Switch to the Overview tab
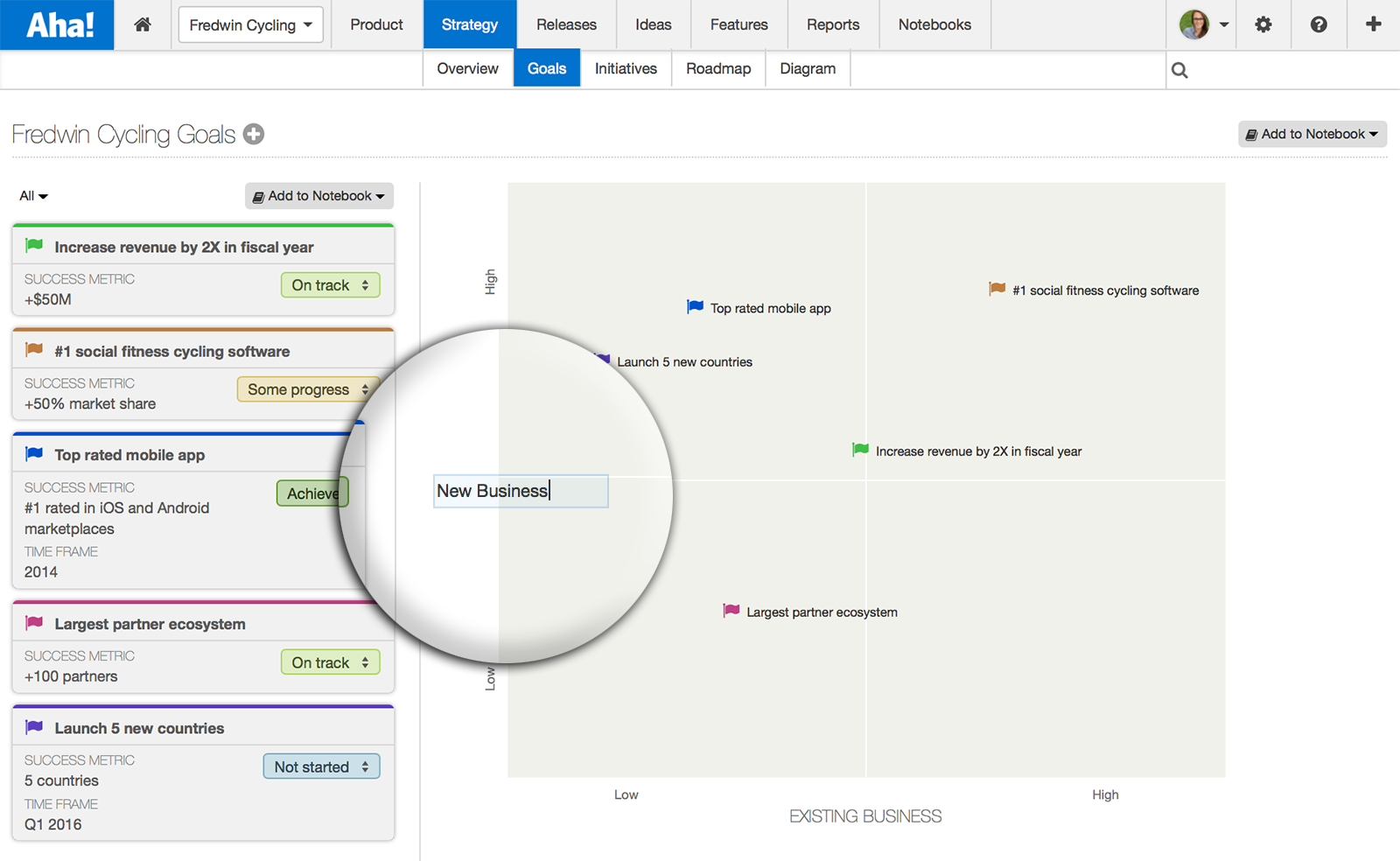 tap(468, 68)
